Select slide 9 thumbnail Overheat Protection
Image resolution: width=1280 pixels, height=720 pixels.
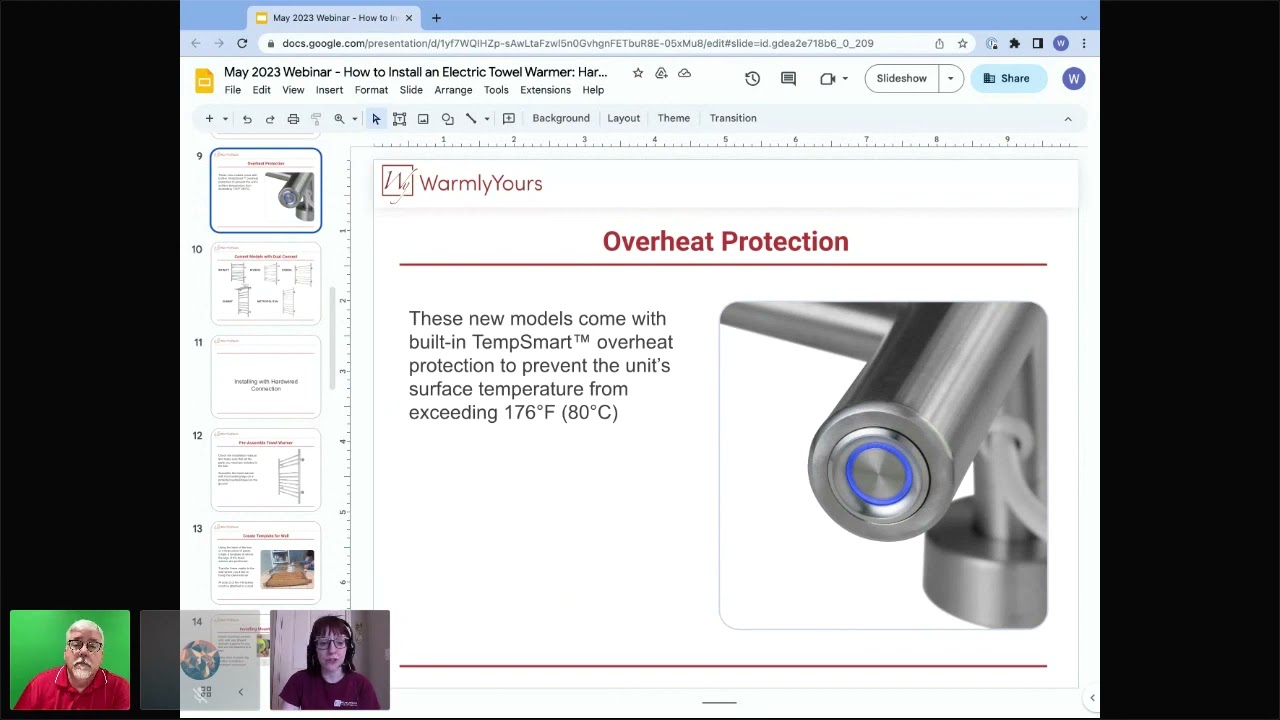266,190
